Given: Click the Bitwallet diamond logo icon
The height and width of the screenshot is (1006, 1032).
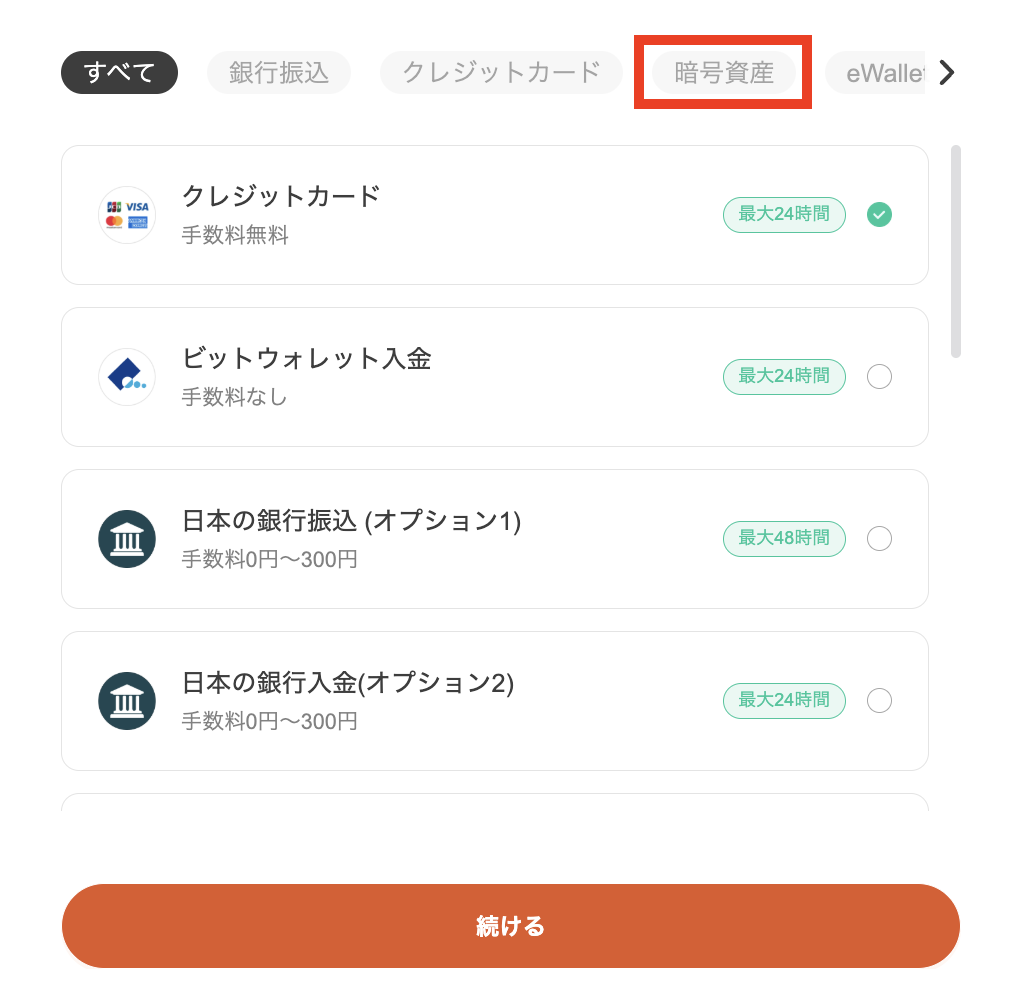Looking at the screenshot, I should point(127,377).
